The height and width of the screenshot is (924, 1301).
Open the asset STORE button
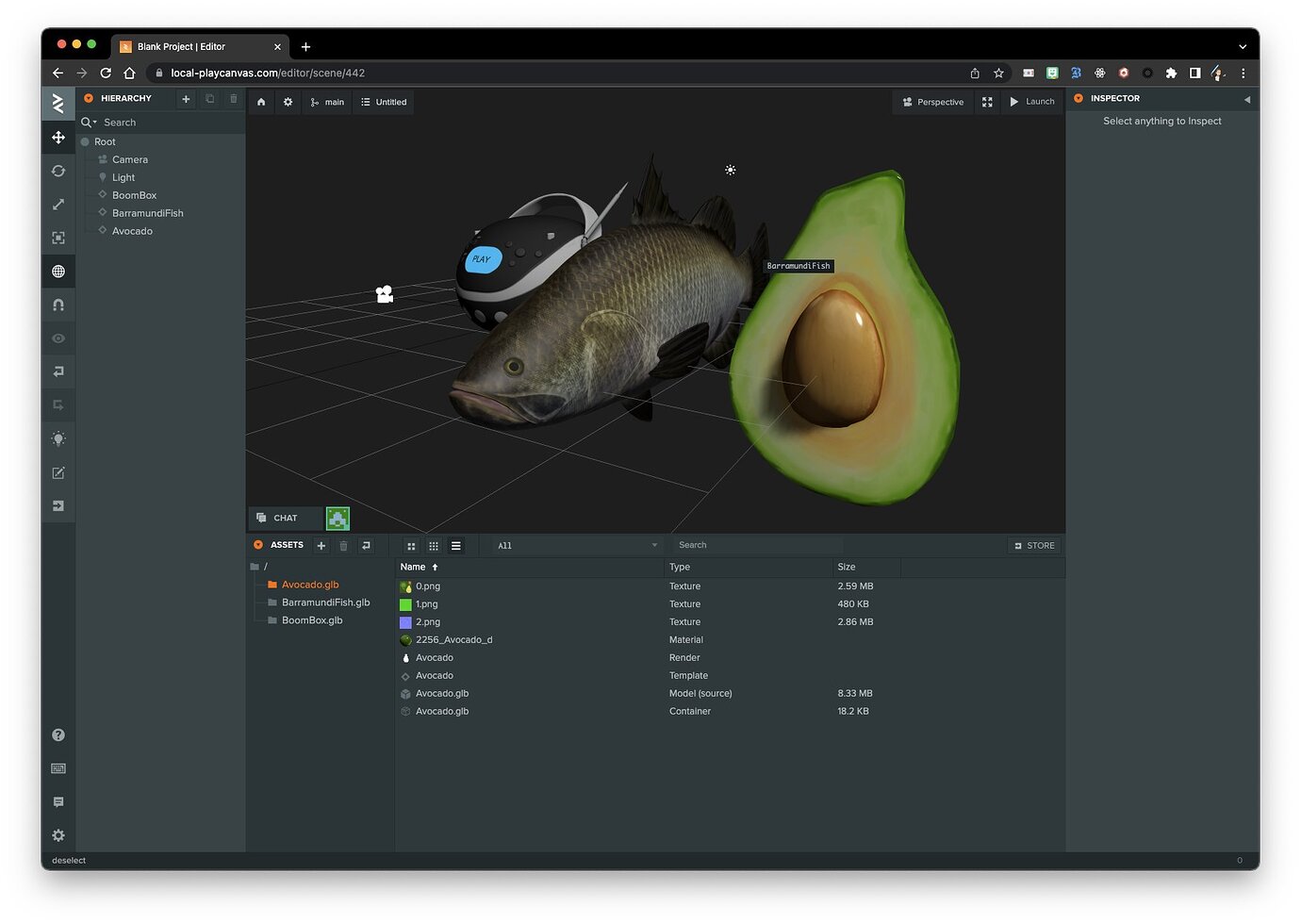(x=1034, y=546)
